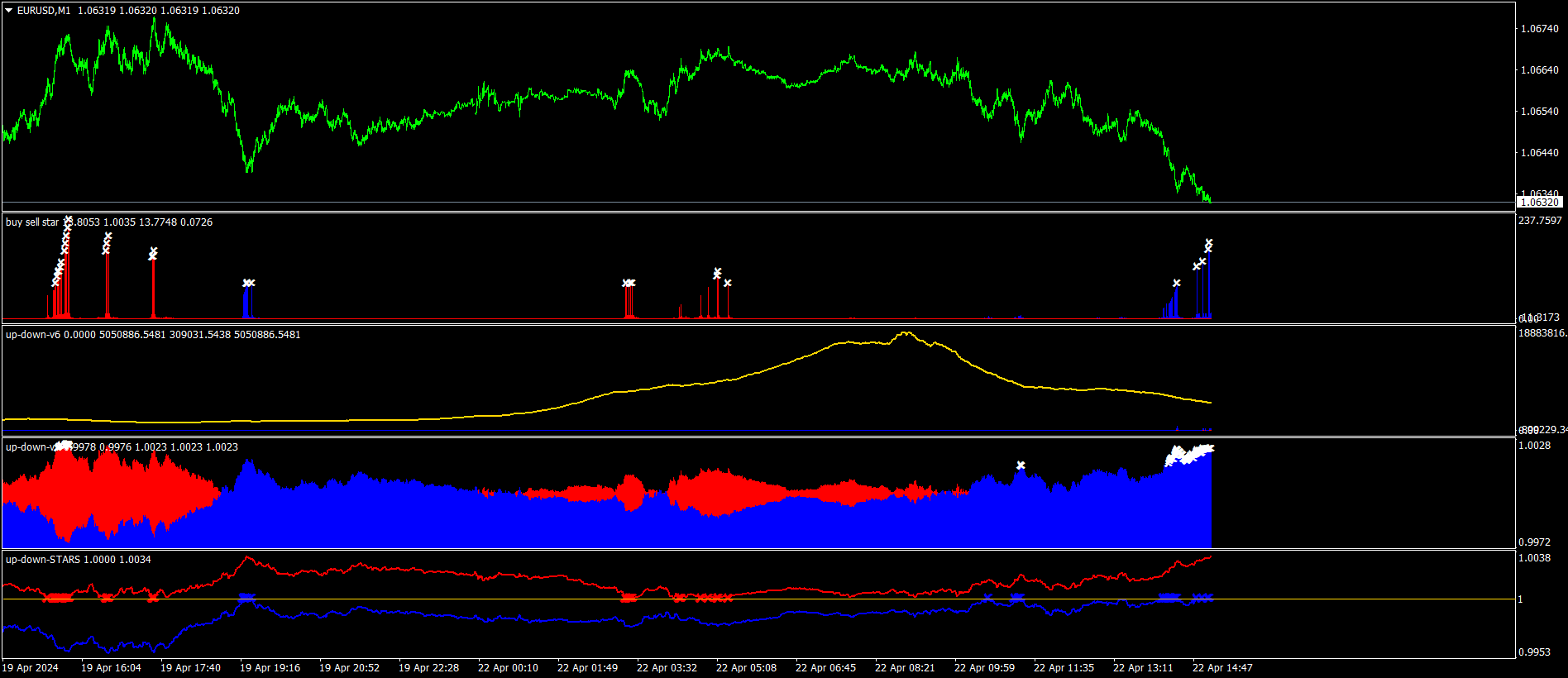Click the '22 Apr 11:35' time label
1568x678 pixels.
coord(1064,668)
